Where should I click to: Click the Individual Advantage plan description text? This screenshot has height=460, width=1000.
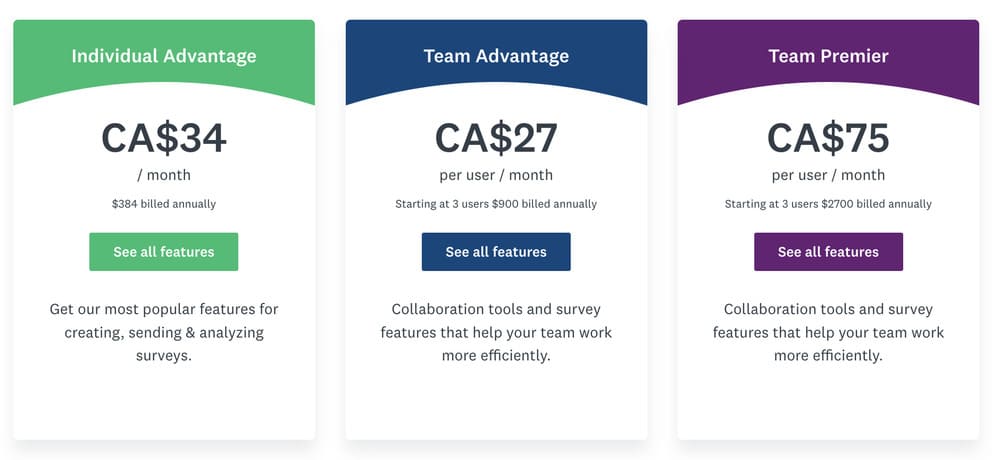click(x=164, y=332)
